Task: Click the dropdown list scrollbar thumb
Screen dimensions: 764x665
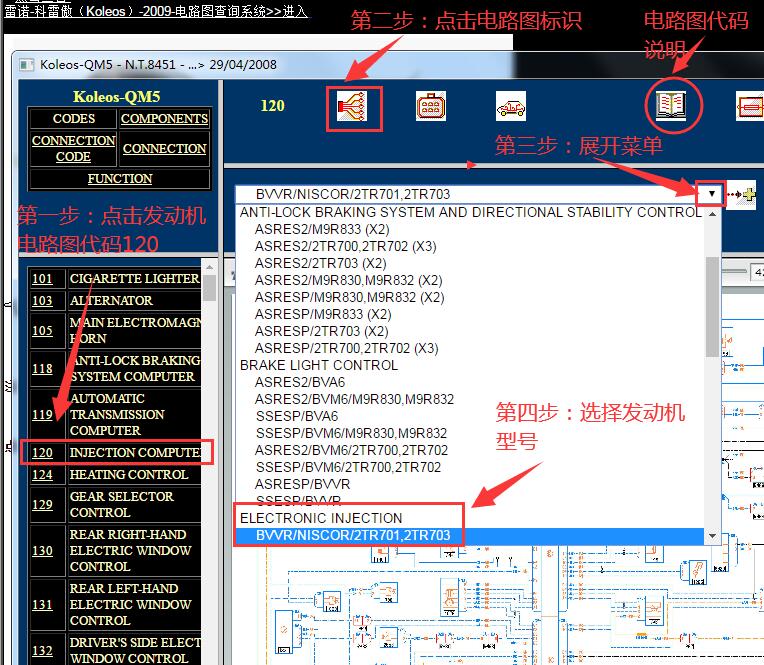Action: tap(712, 307)
